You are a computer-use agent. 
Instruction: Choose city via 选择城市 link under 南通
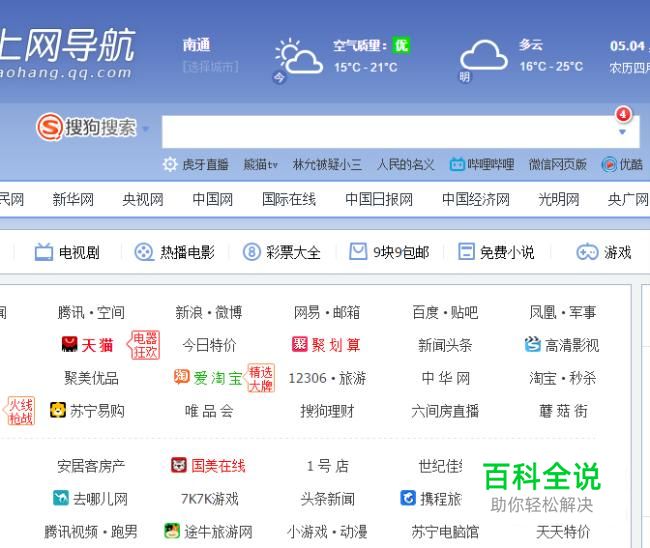point(211,67)
